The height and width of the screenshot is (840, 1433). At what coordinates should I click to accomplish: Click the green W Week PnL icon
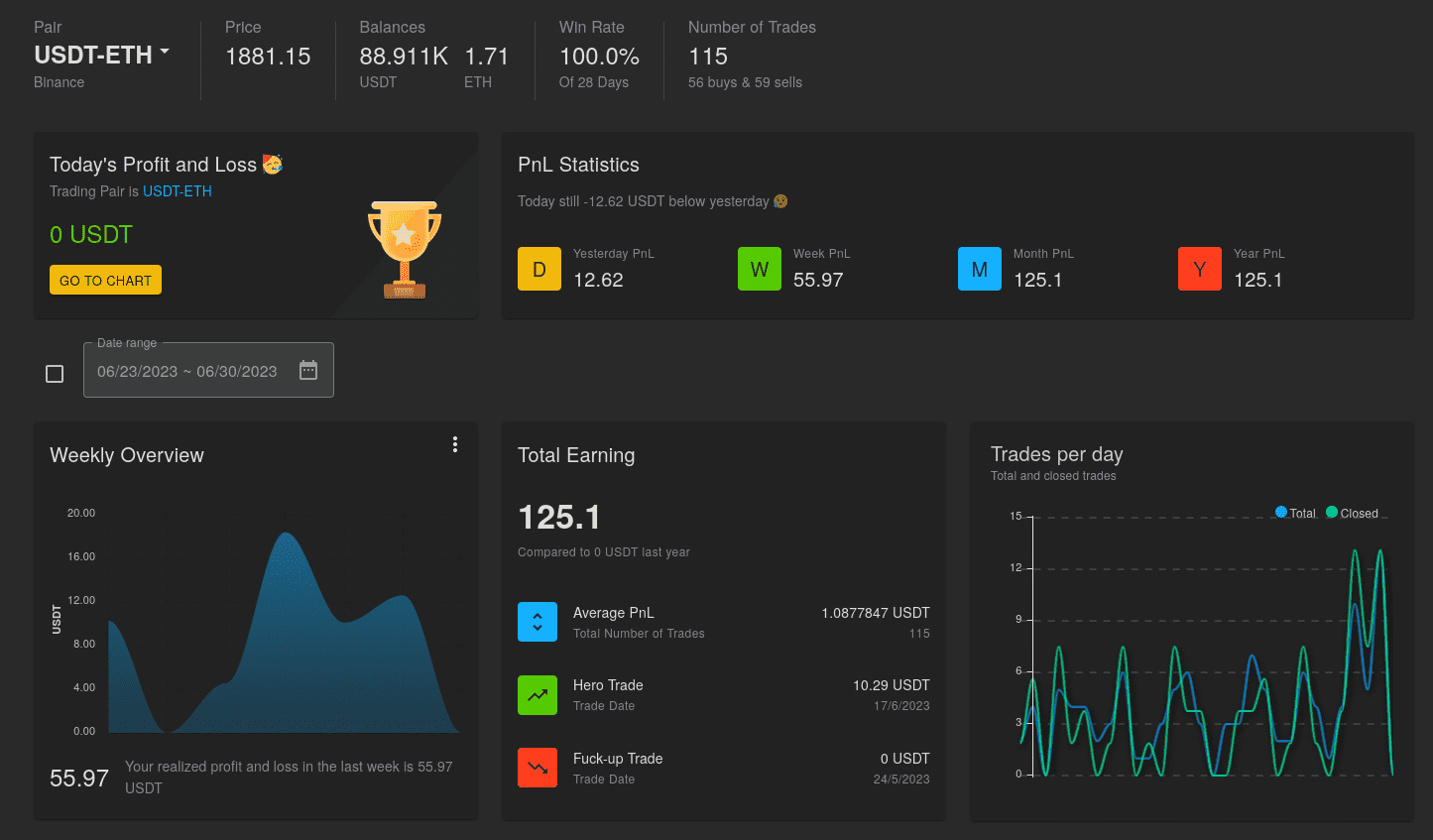[x=760, y=269]
